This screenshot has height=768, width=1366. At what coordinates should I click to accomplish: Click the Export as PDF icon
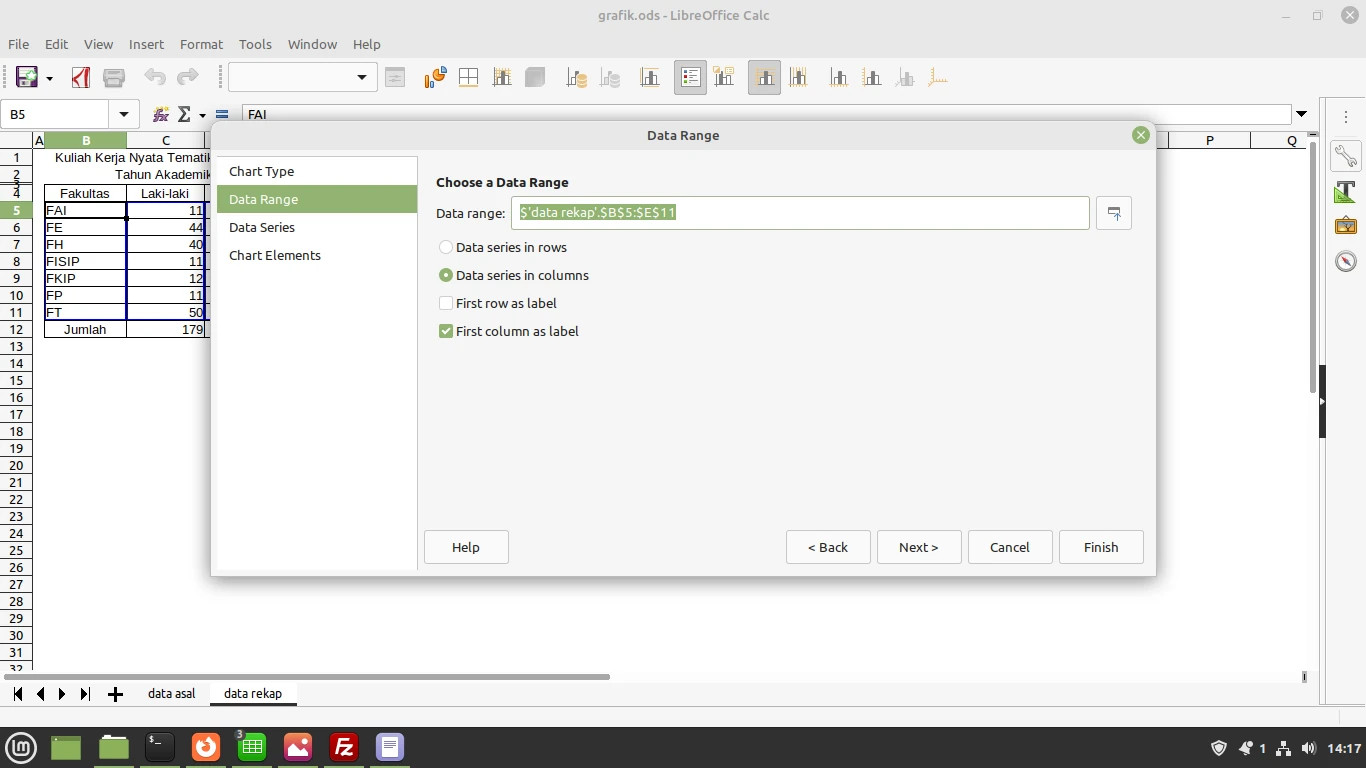tap(81, 78)
